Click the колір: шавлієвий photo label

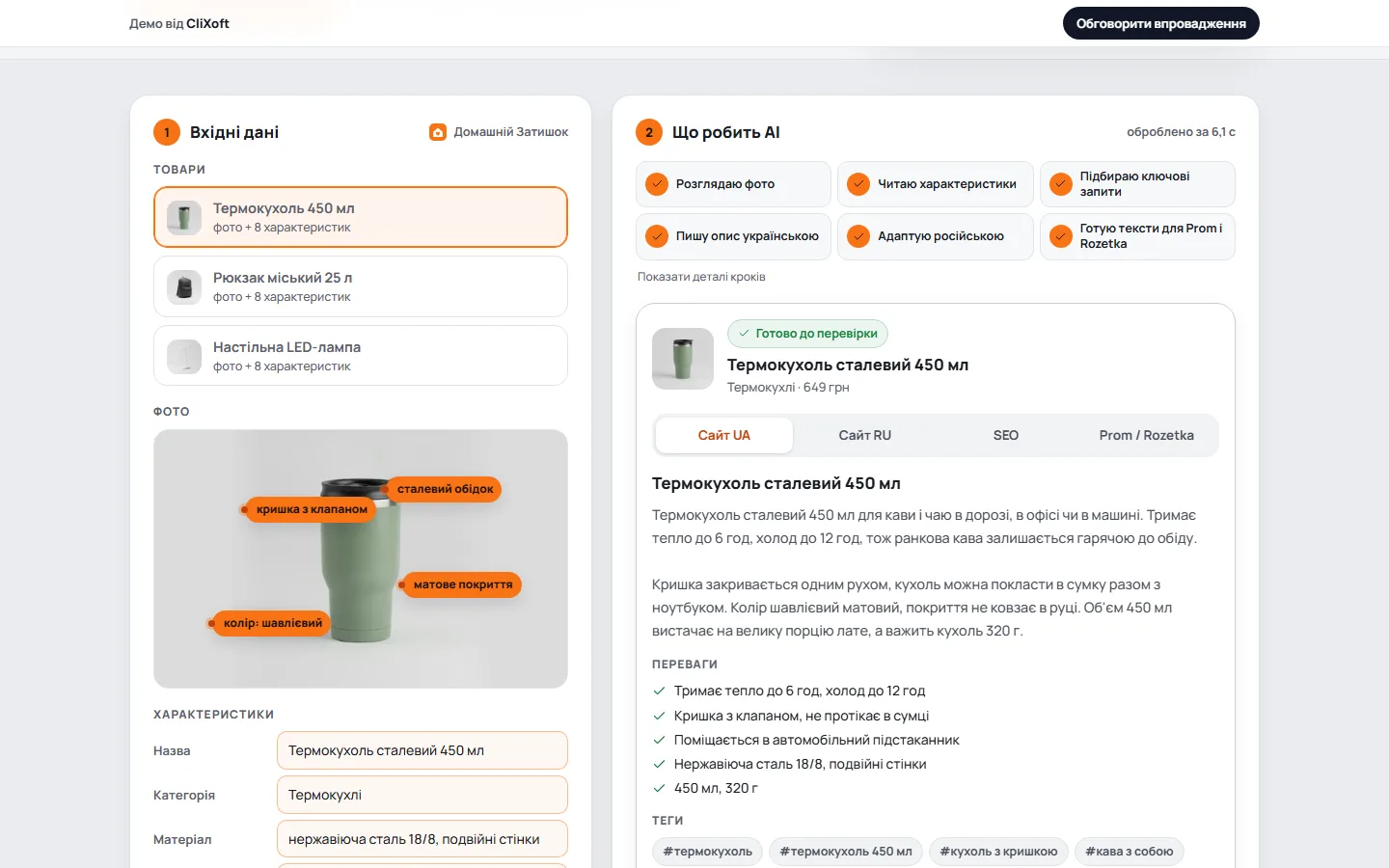pyautogui.click(x=273, y=623)
